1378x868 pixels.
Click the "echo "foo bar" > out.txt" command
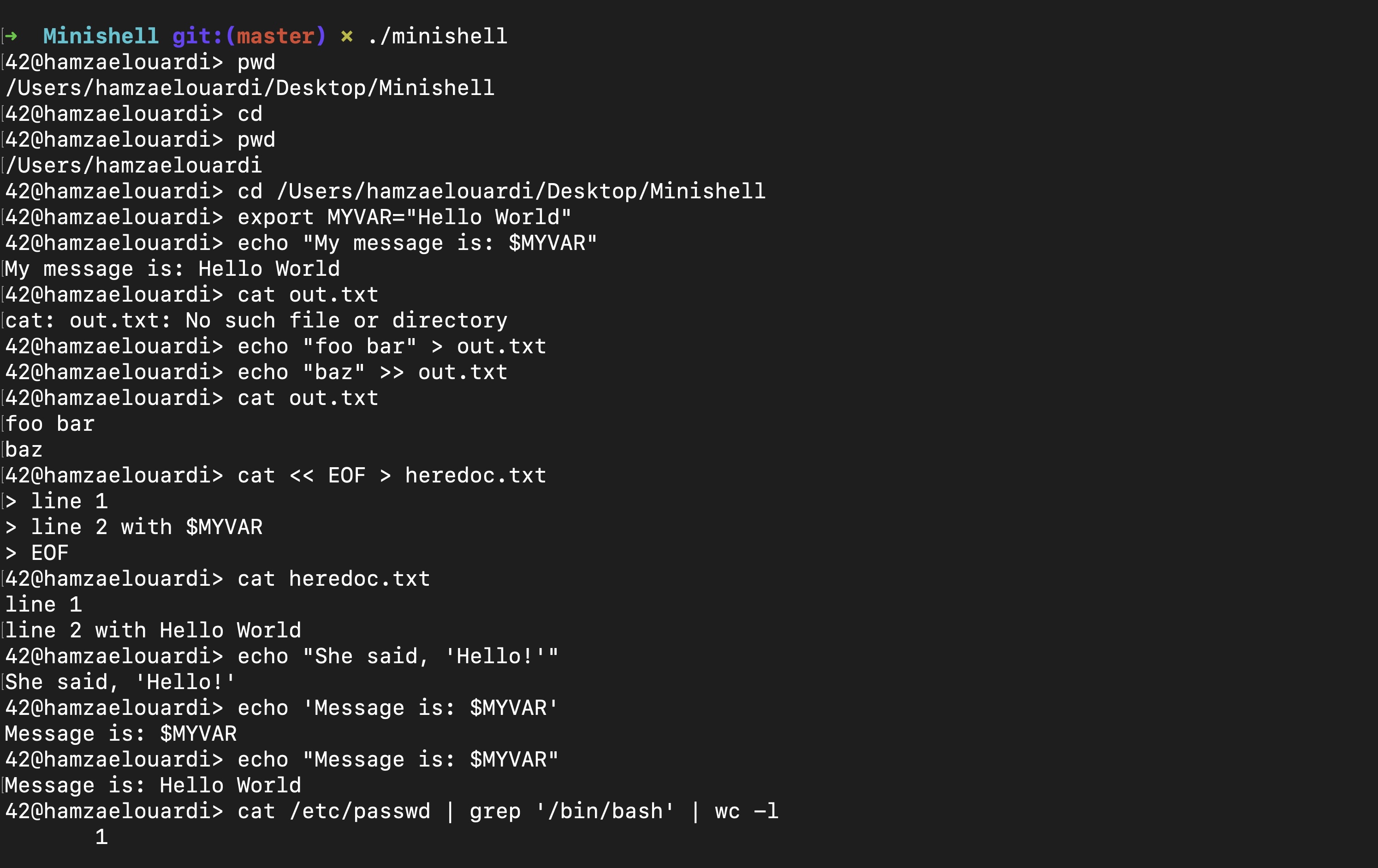pyautogui.click(x=392, y=346)
